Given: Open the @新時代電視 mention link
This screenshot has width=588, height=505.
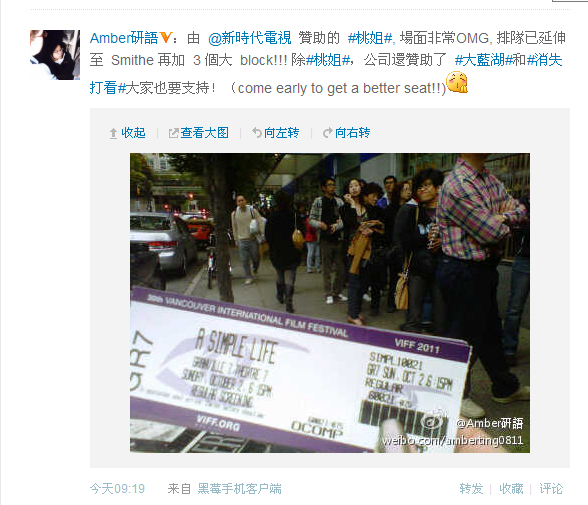Looking at the screenshot, I should click(249, 38).
